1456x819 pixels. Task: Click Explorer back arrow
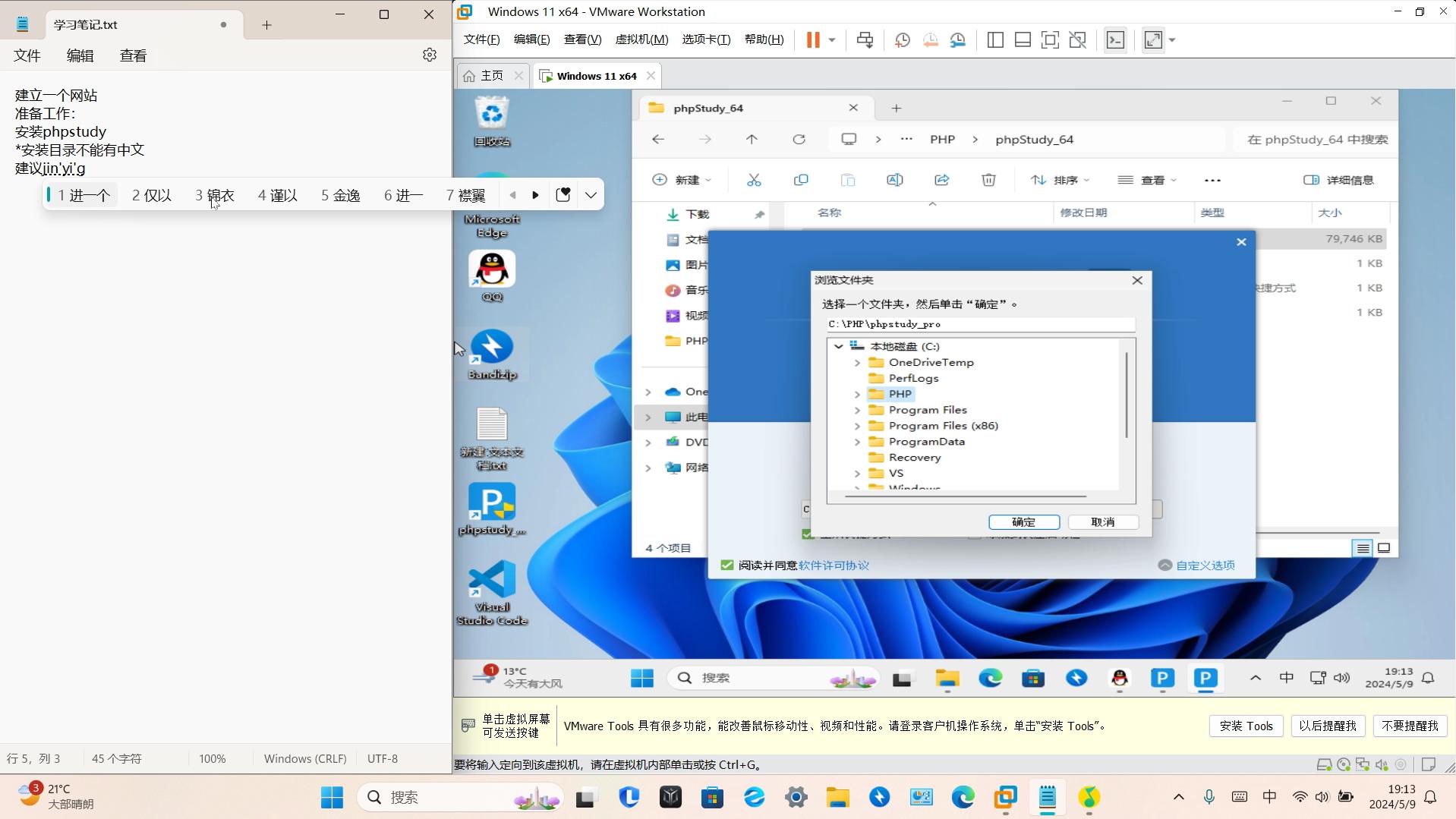658,139
